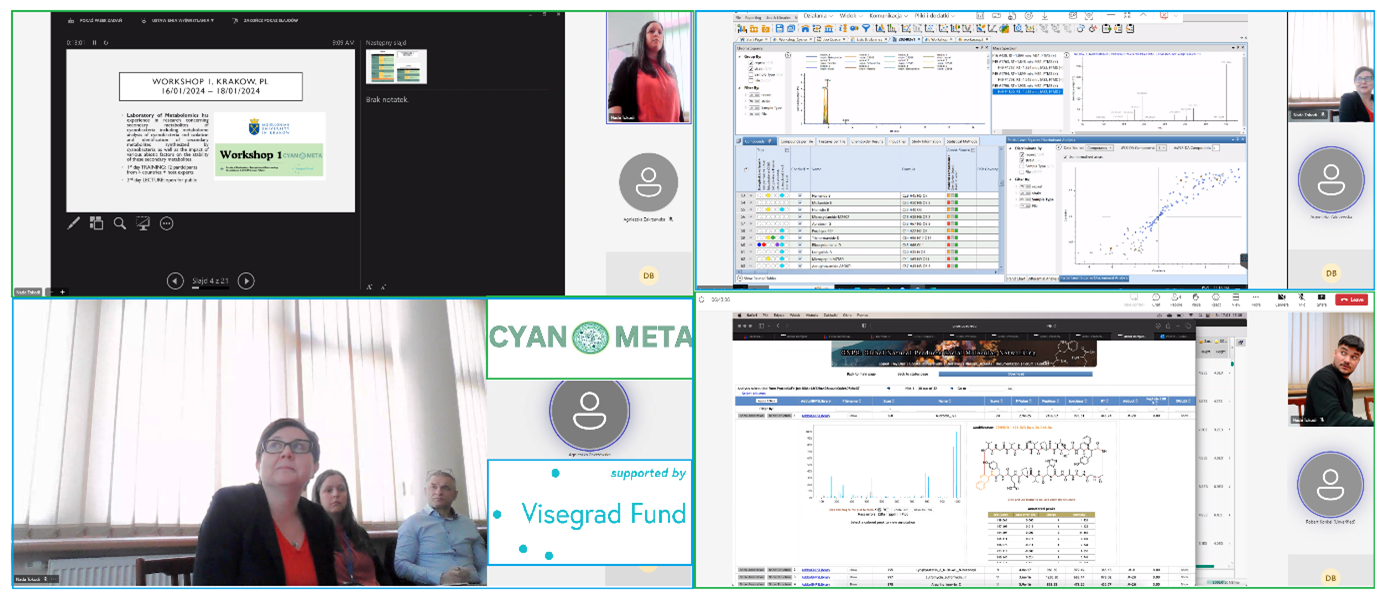Select the DB avatar in top-left meeting panel

[x=649, y=275]
